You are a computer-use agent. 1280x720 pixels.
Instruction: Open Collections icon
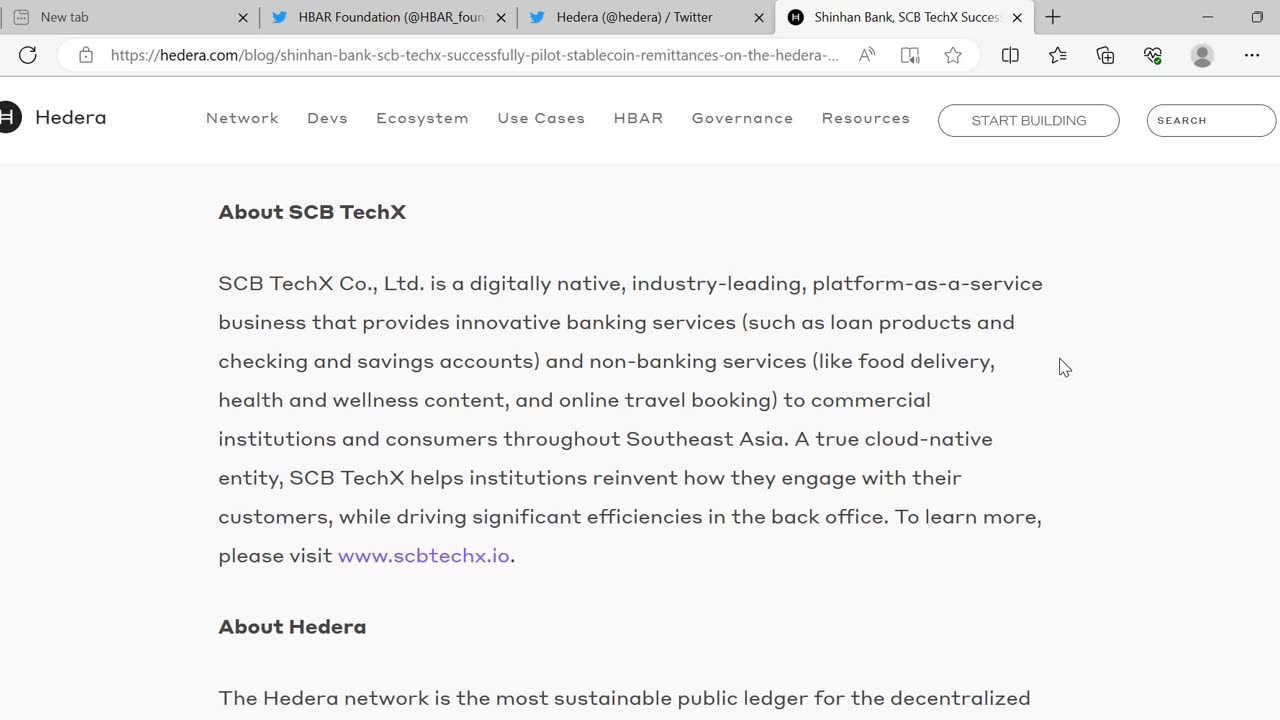(1105, 55)
